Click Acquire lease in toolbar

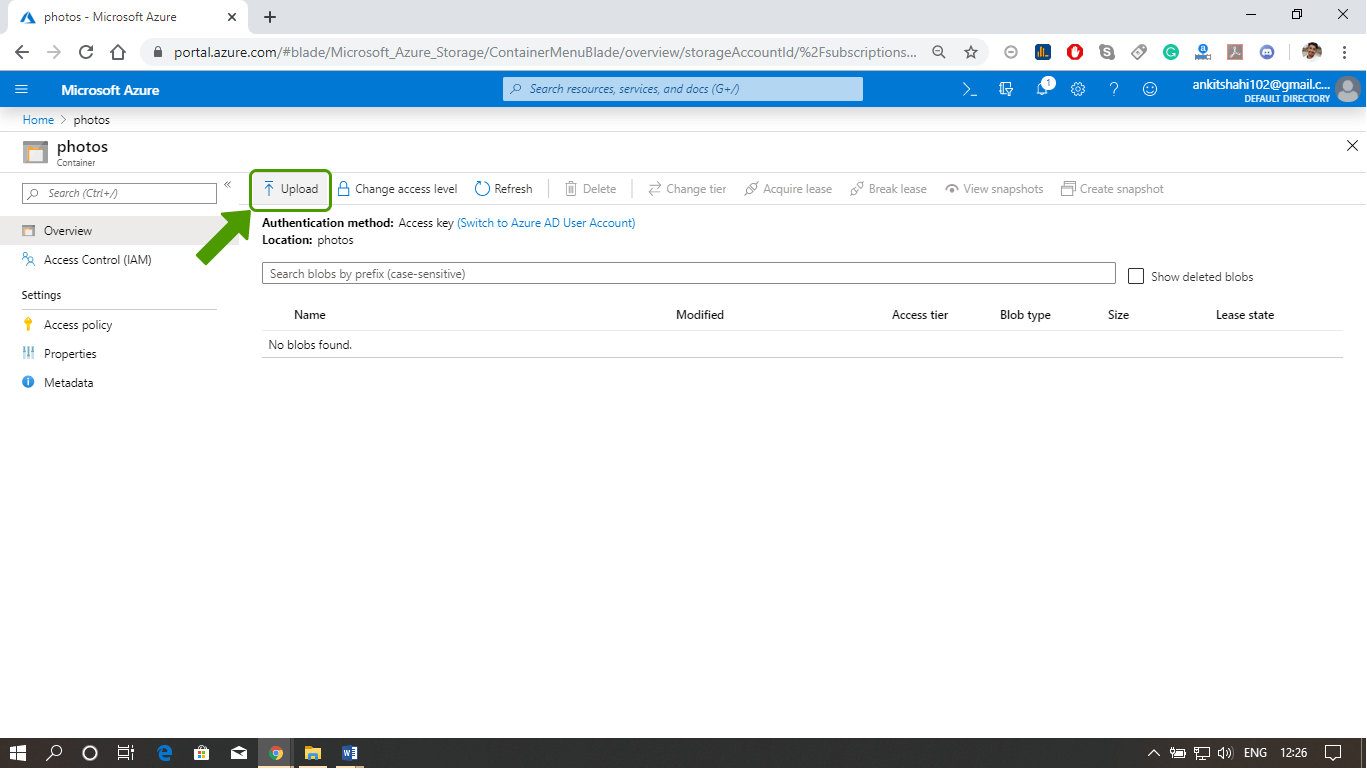pos(788,189)
